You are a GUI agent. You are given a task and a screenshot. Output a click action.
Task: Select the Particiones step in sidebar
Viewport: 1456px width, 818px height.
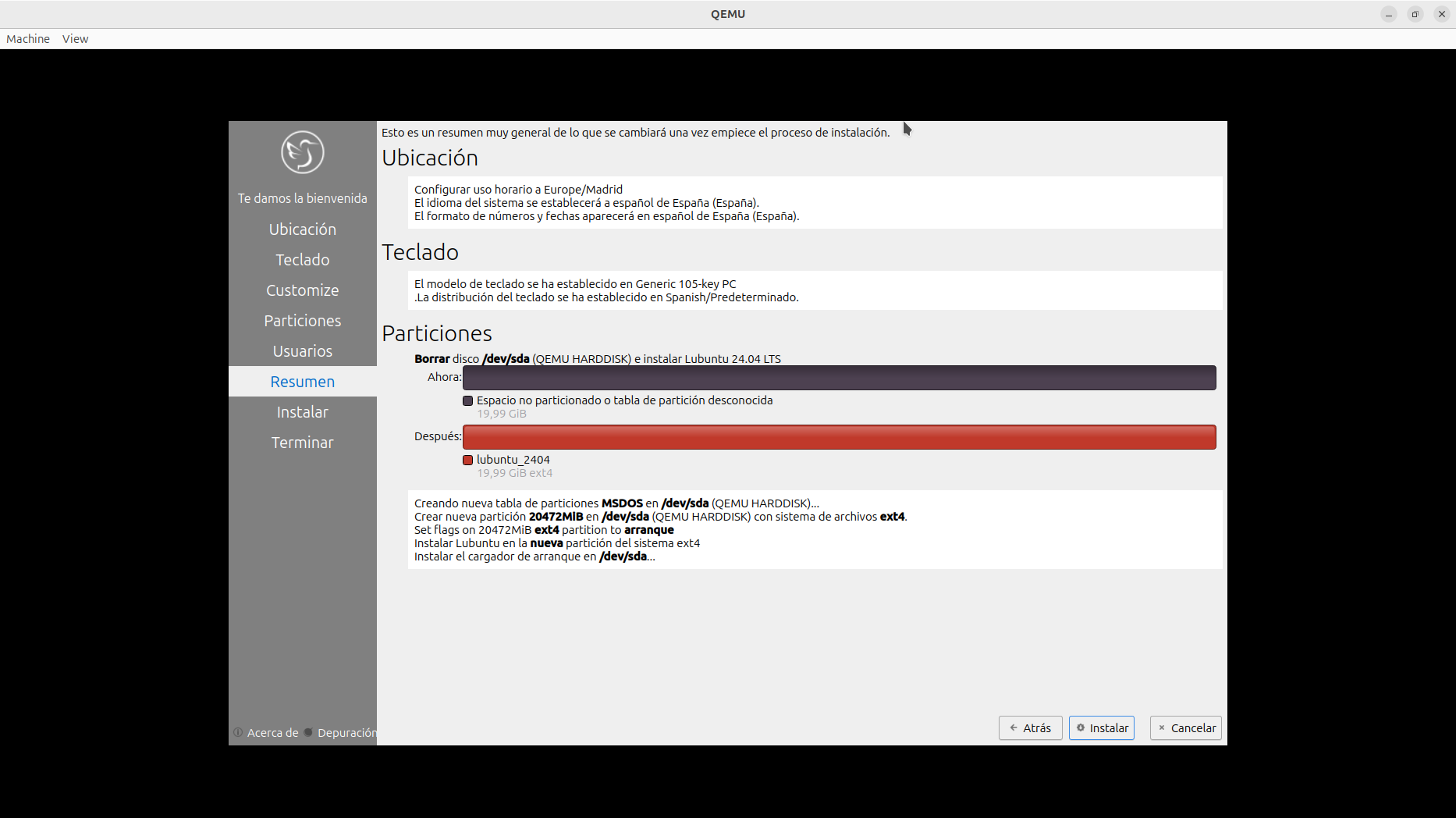pyautogui.click(x=303, y=321)
